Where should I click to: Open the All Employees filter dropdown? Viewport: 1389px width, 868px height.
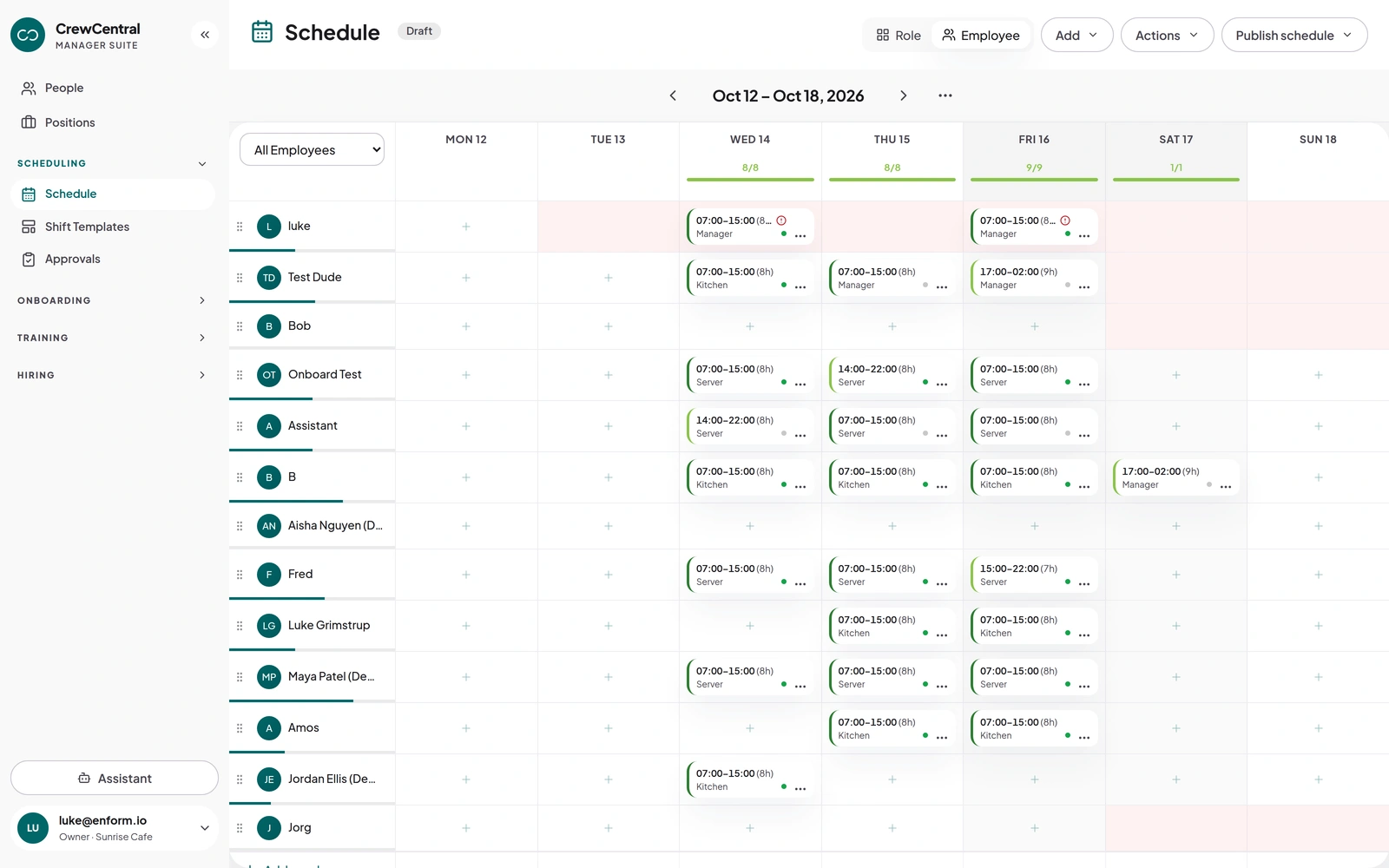click(x=312, y=149)
